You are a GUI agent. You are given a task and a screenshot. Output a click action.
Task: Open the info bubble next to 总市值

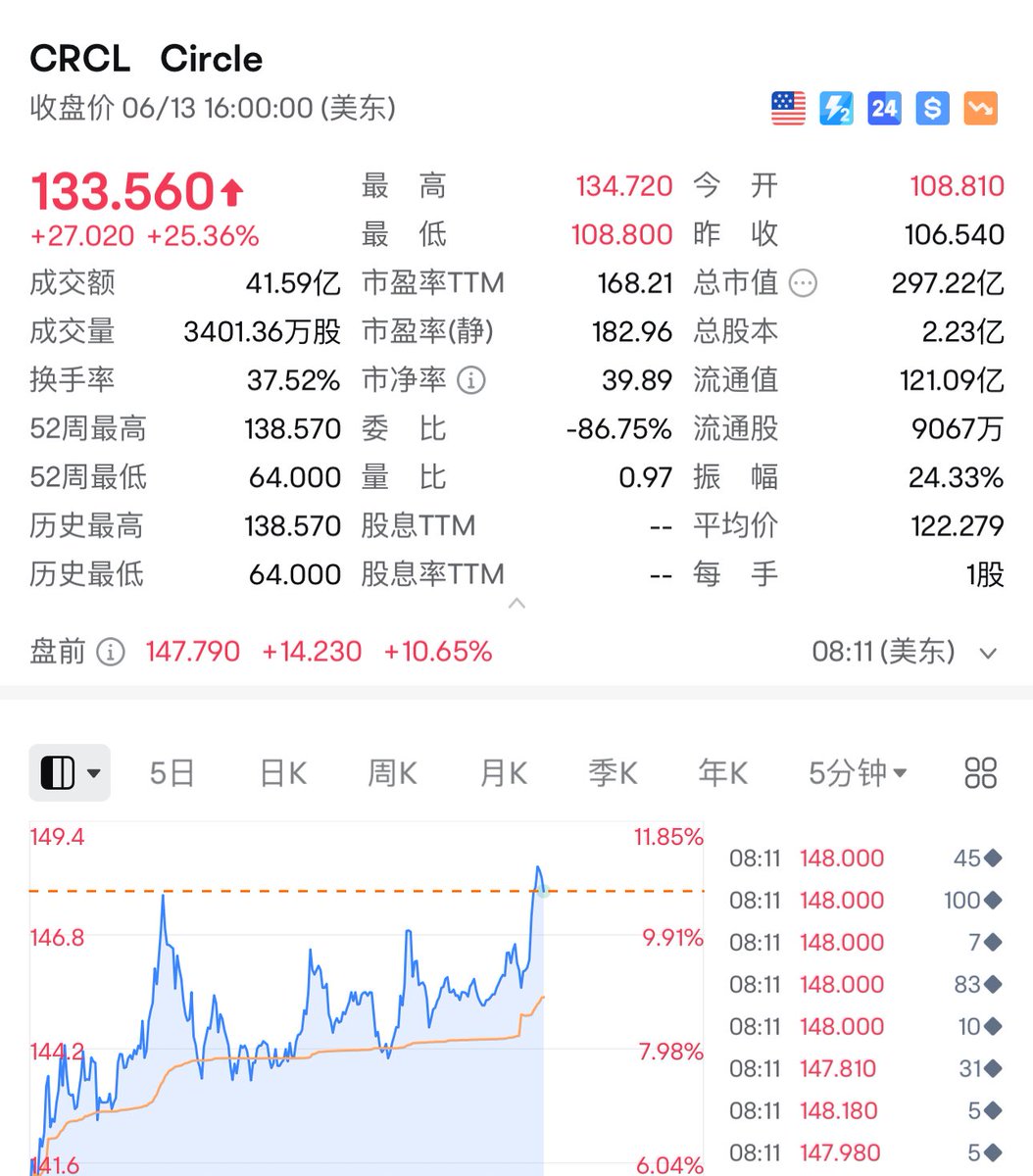pos(803,283)
